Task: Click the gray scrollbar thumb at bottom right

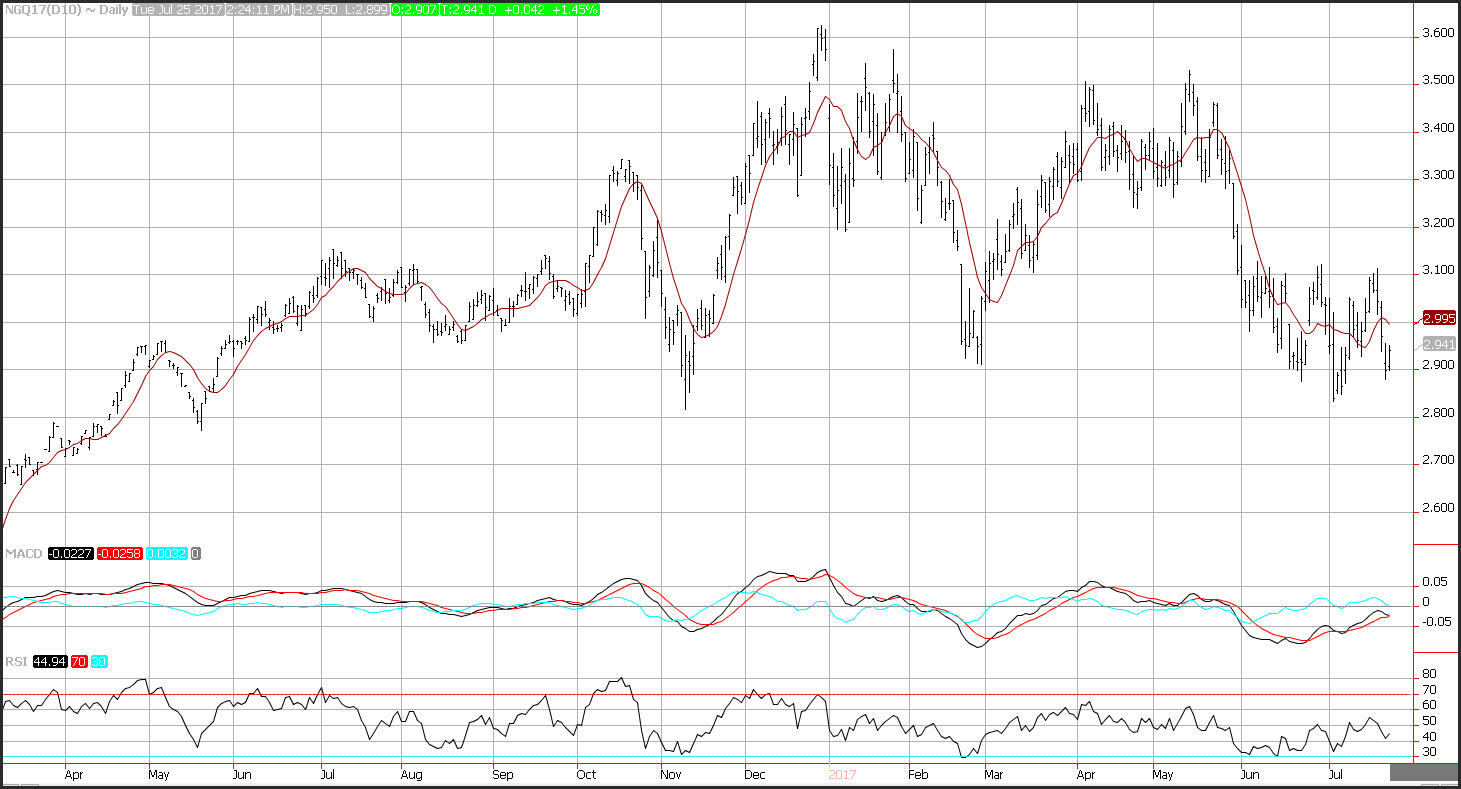Action: click(1423, 771)
